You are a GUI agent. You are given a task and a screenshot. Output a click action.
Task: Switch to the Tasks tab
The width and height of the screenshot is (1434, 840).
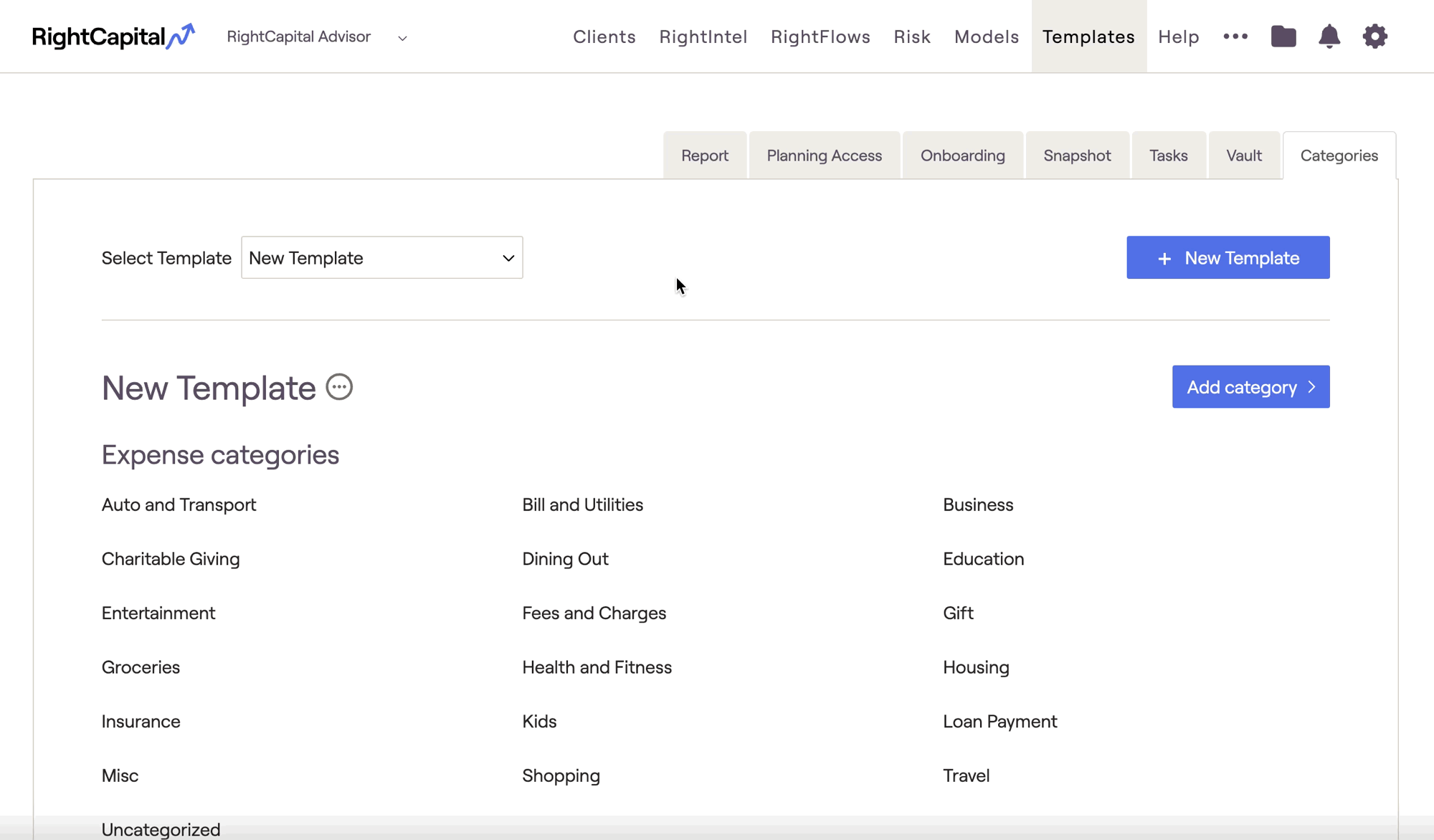click(x=1169, y=156)
